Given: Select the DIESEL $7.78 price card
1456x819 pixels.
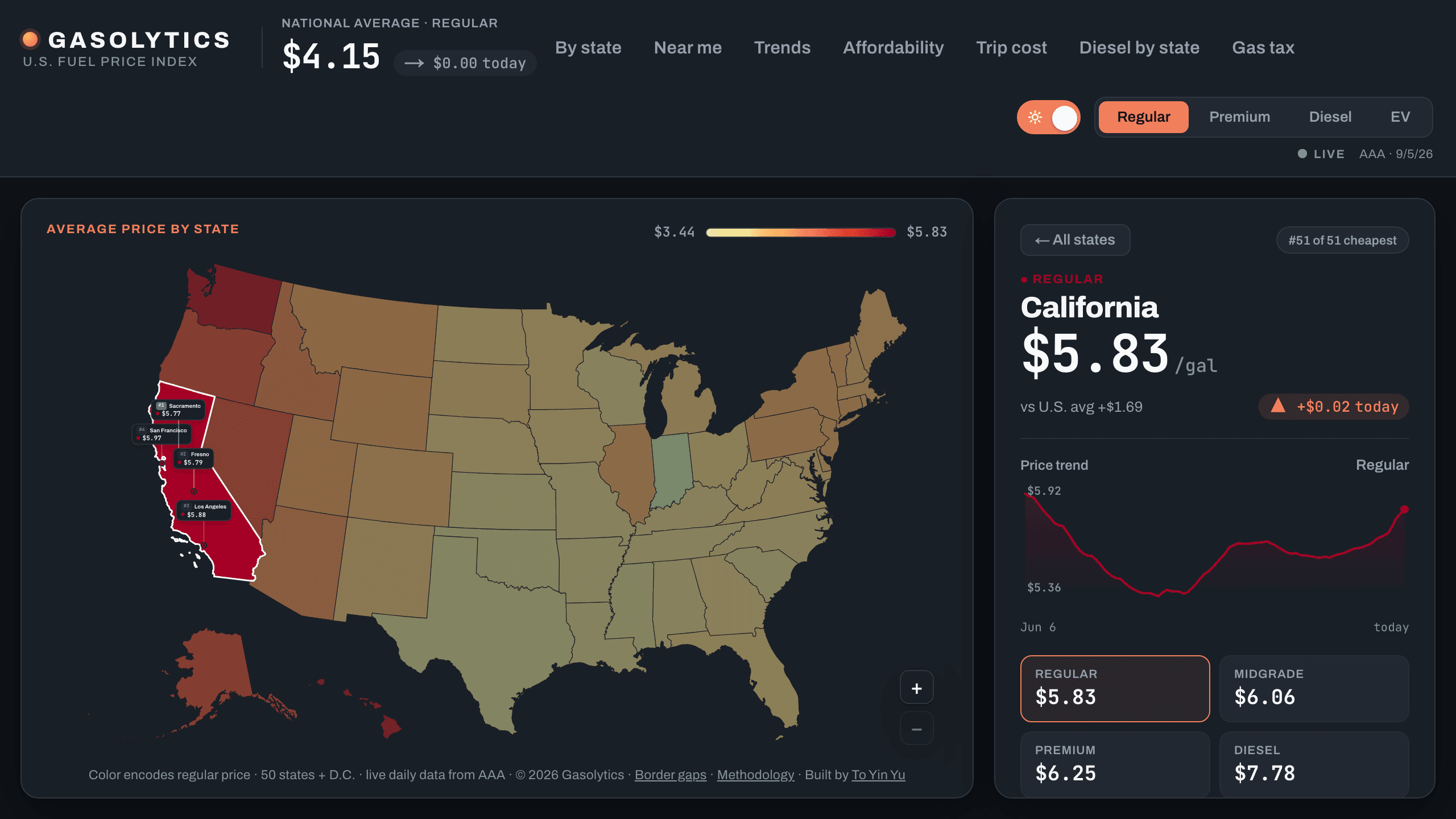Looking at the screenshot, I should coord(1314,764).
